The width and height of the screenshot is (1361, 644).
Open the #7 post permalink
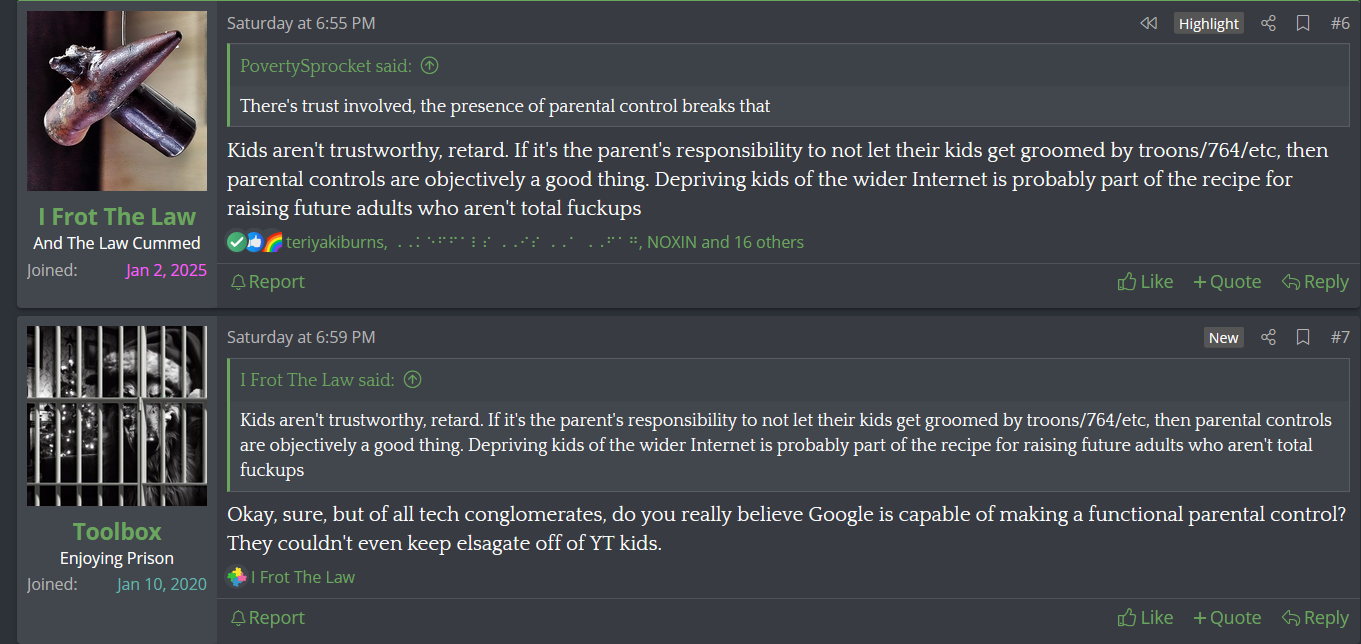click(1340, 337)
